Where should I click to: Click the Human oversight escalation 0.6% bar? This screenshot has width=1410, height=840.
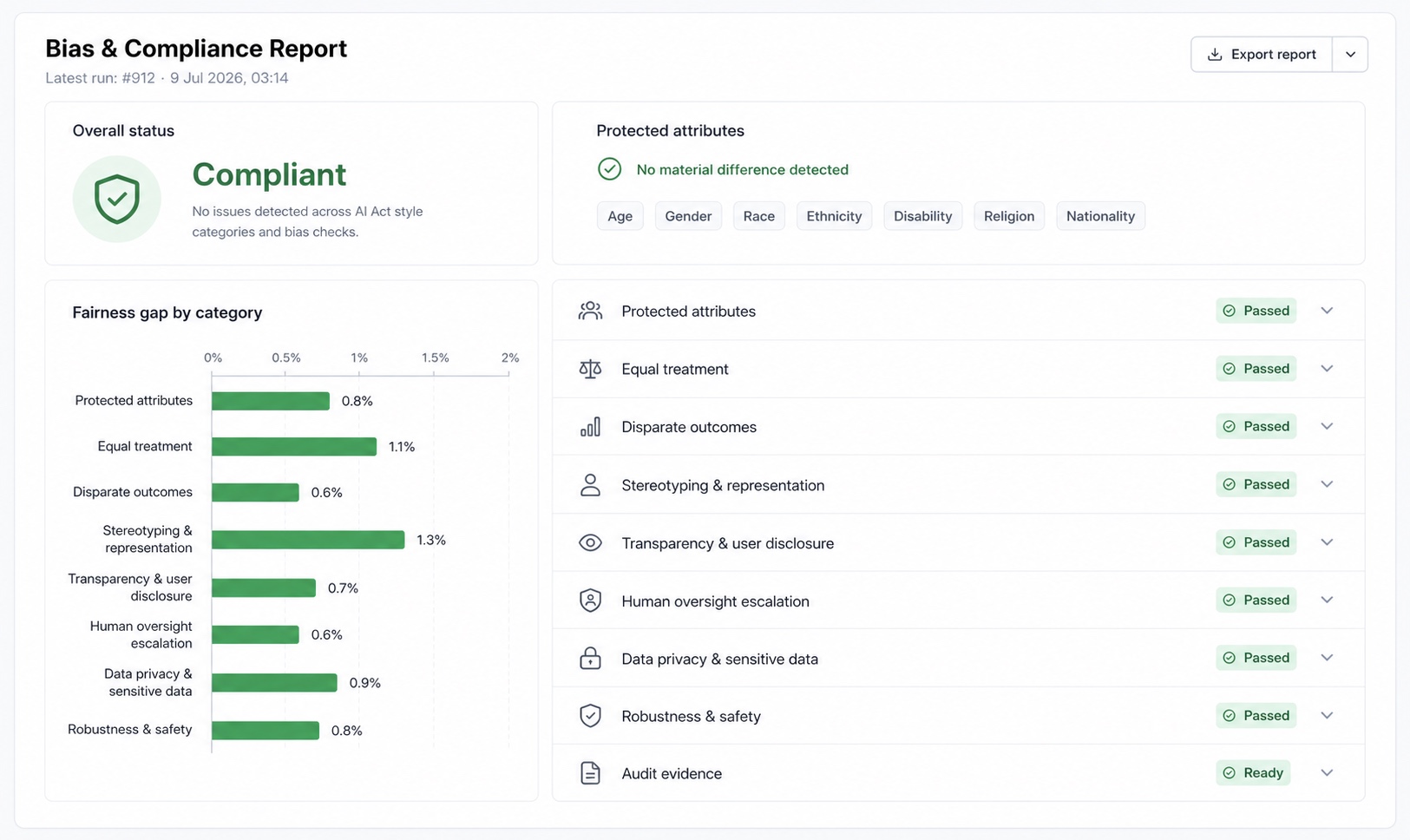pos(255,635)
